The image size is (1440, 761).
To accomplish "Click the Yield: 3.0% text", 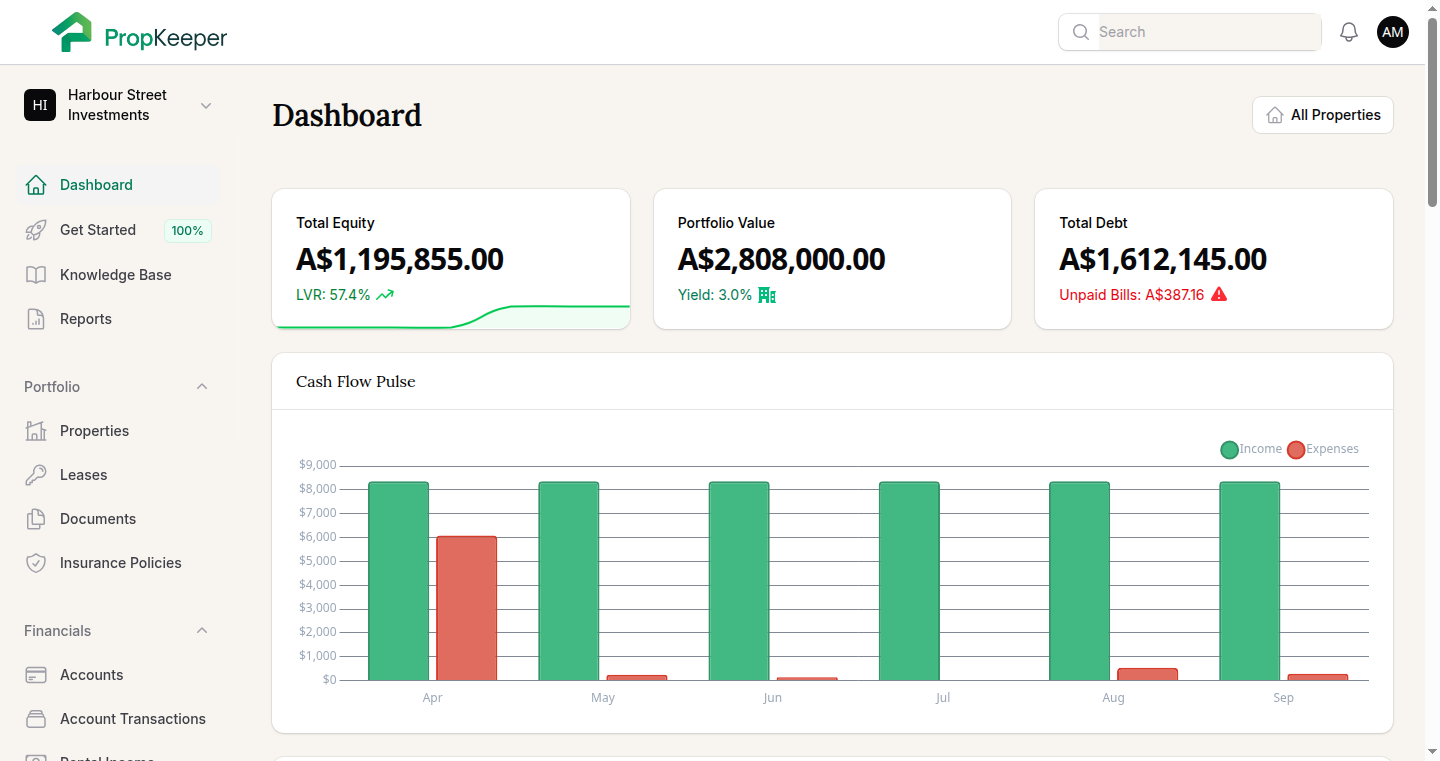I will point(715,295).
